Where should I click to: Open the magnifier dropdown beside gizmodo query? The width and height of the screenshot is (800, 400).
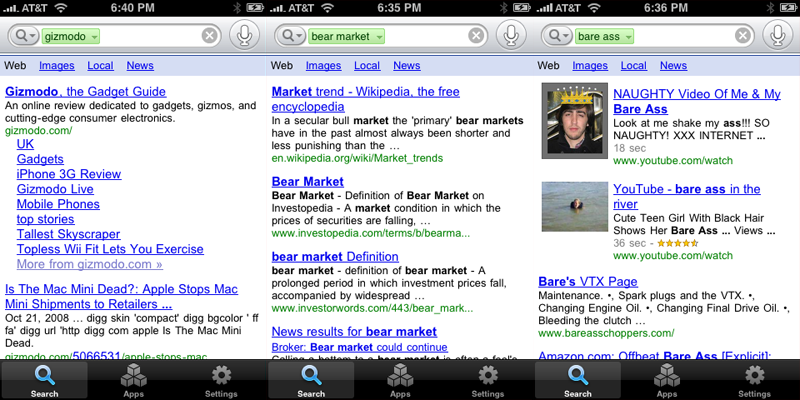point(26,36)
